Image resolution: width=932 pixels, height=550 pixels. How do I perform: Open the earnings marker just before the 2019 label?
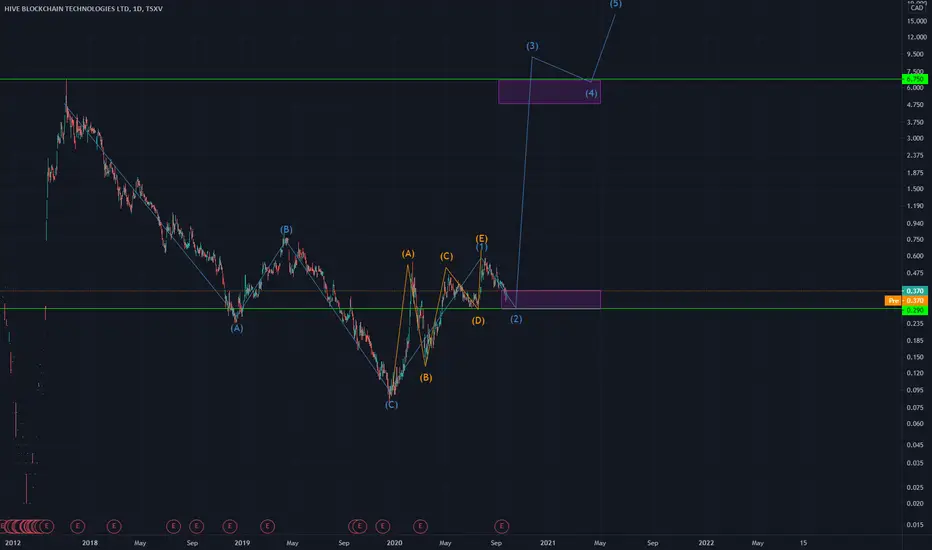point(230,526)
